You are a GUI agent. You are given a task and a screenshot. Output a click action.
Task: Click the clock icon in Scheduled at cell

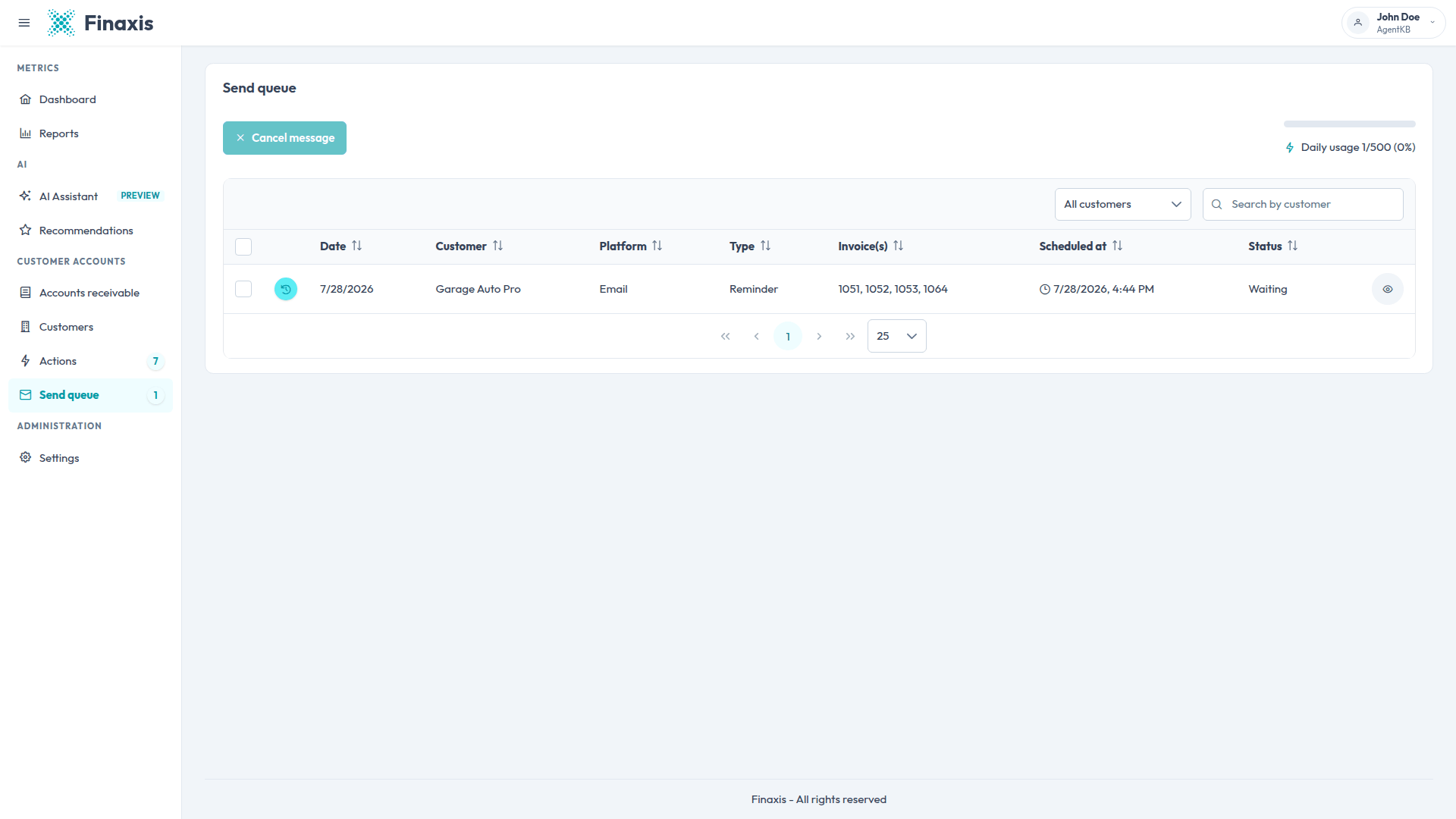point(1044,289)
